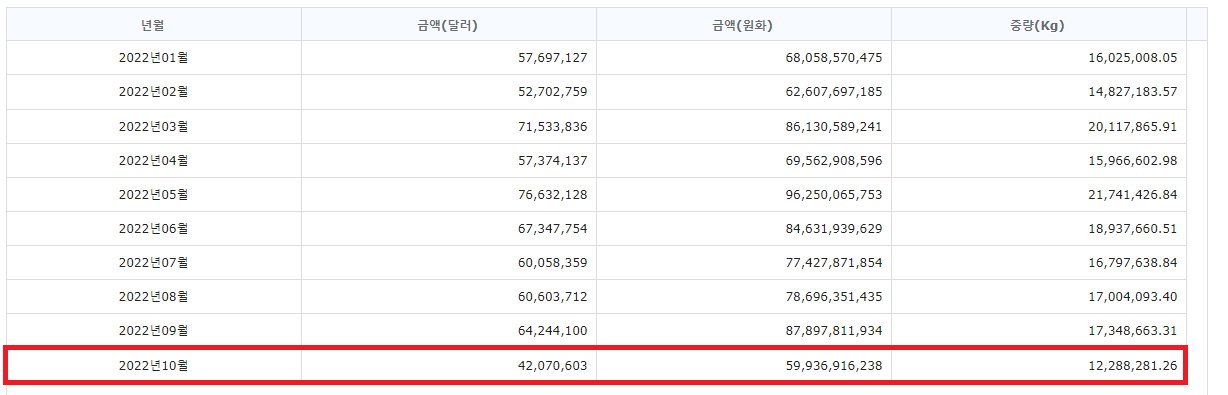Click weight value 12,288,281.26

(x=1133, y=366)
